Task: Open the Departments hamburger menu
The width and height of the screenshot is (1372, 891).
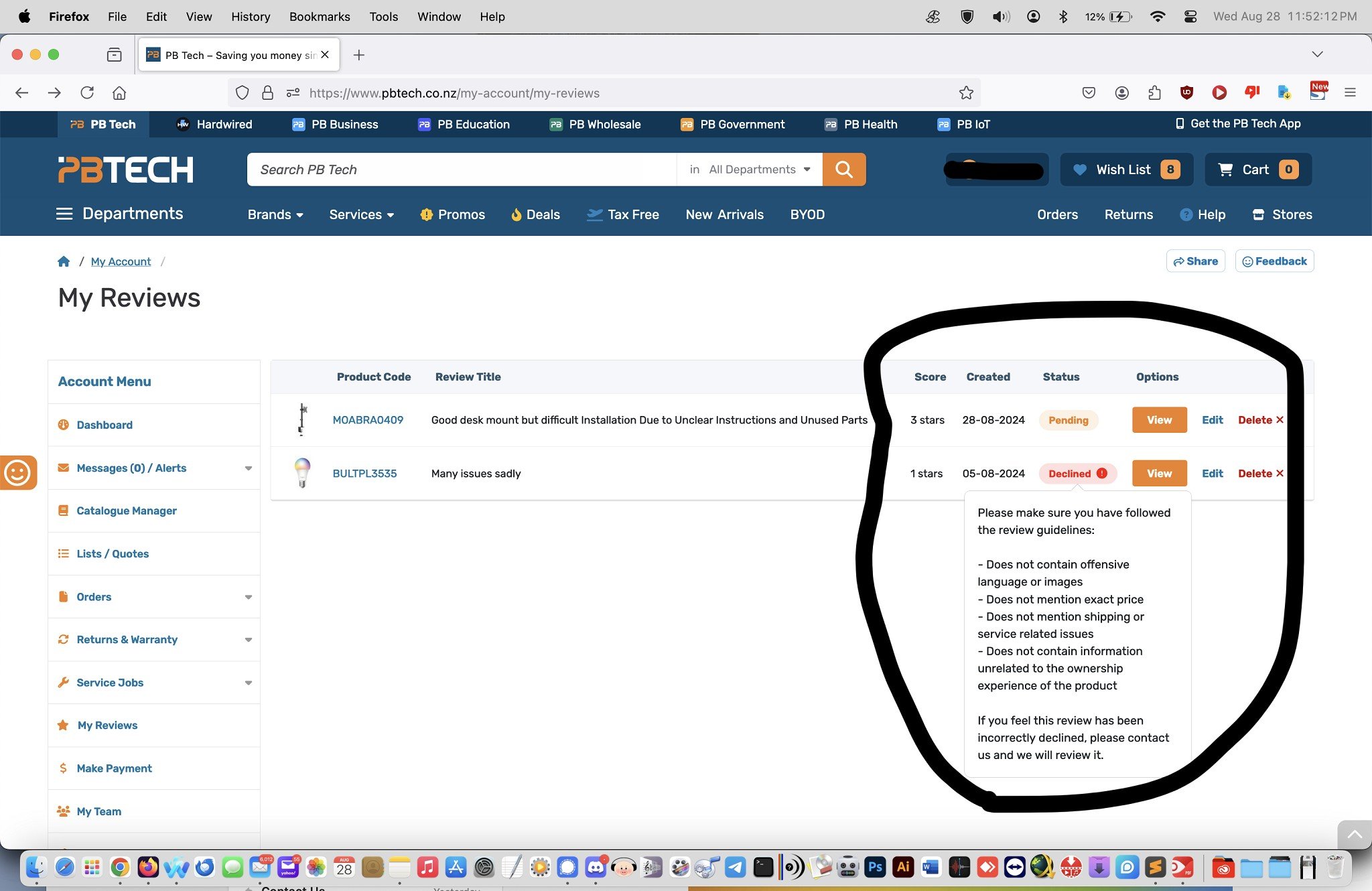Action: [120, 214]
